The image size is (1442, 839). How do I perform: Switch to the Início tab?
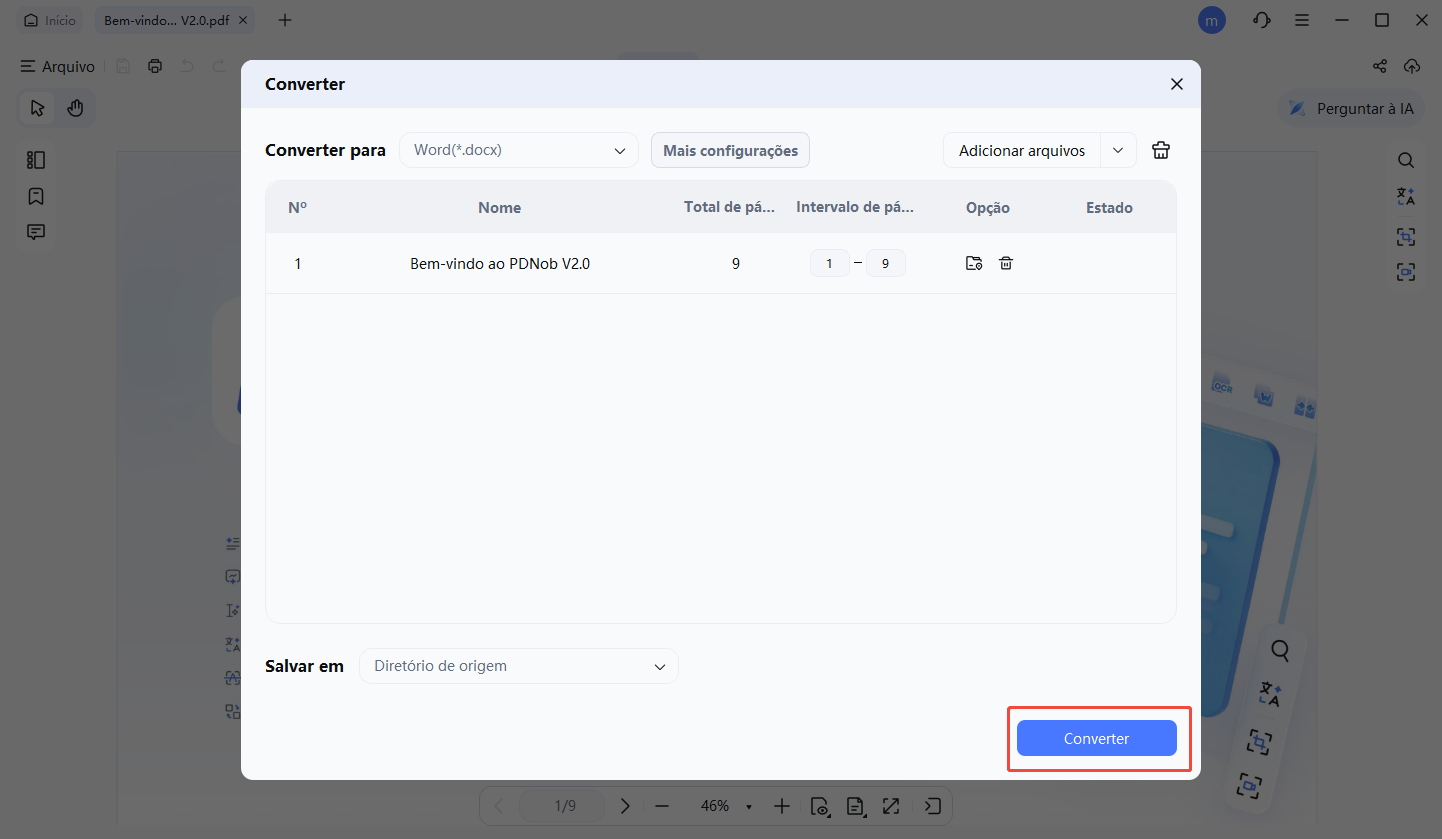(49, 19)
